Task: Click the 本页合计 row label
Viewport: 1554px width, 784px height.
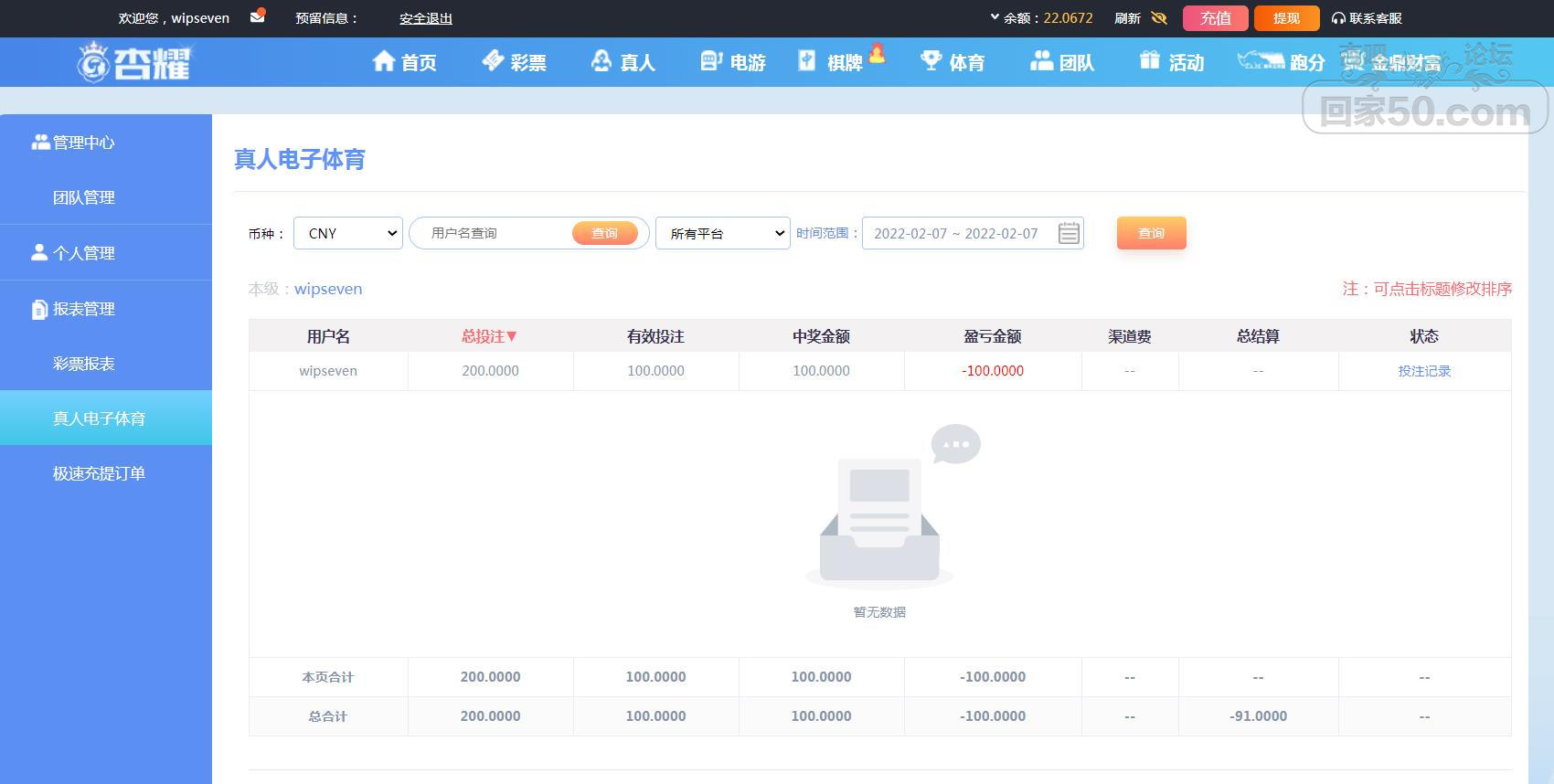Action: 328,677
